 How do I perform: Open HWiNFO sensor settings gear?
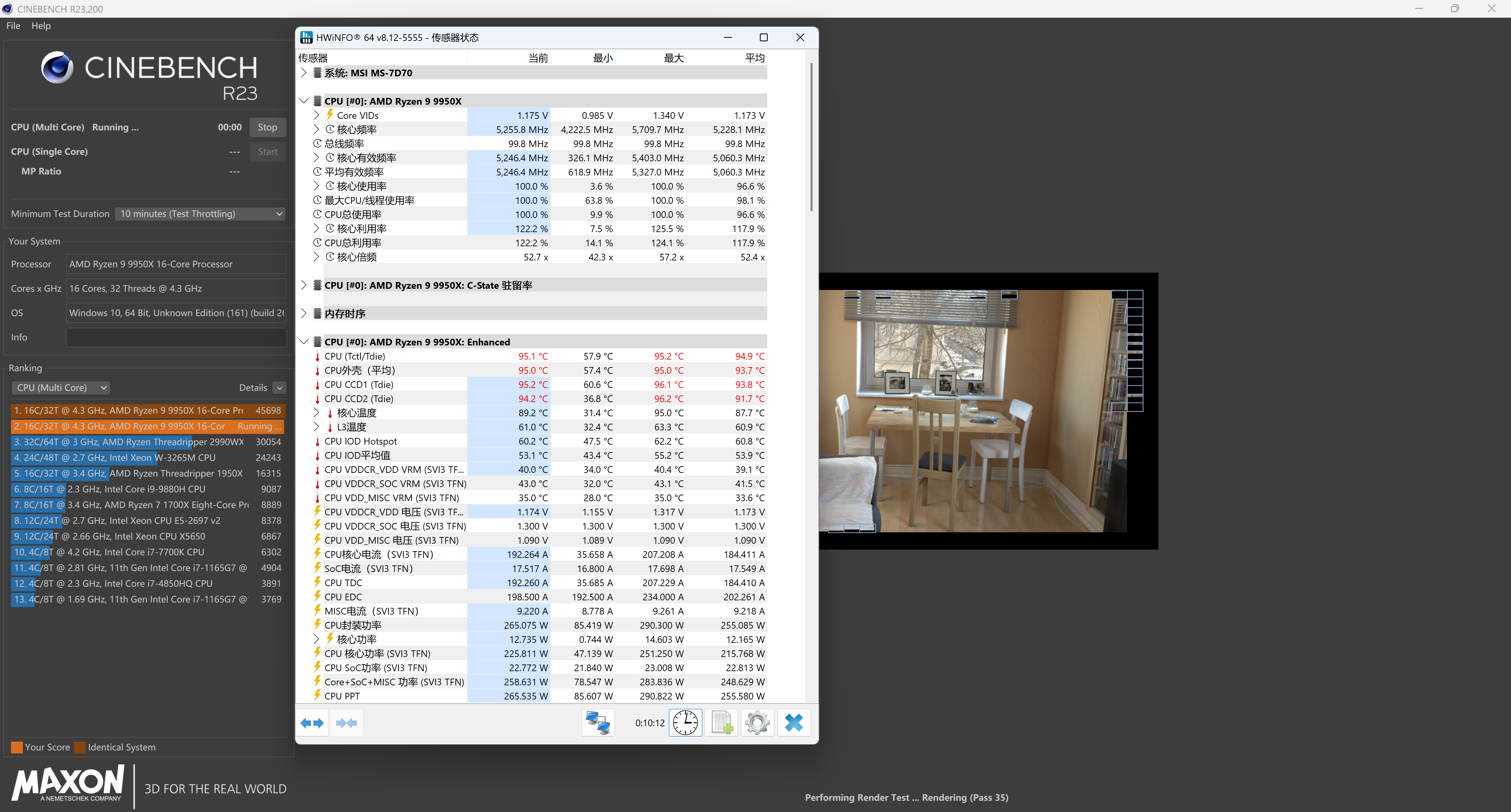pos(757,723)
